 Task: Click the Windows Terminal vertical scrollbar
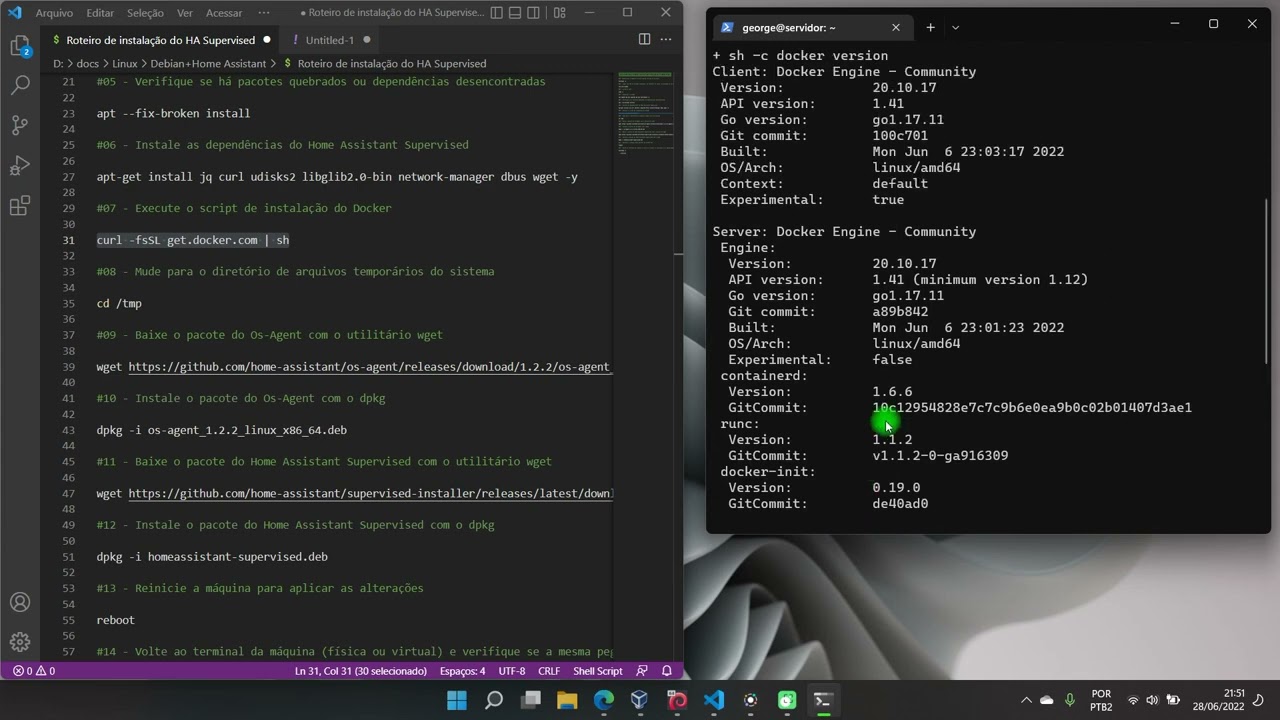point(1266,280)
